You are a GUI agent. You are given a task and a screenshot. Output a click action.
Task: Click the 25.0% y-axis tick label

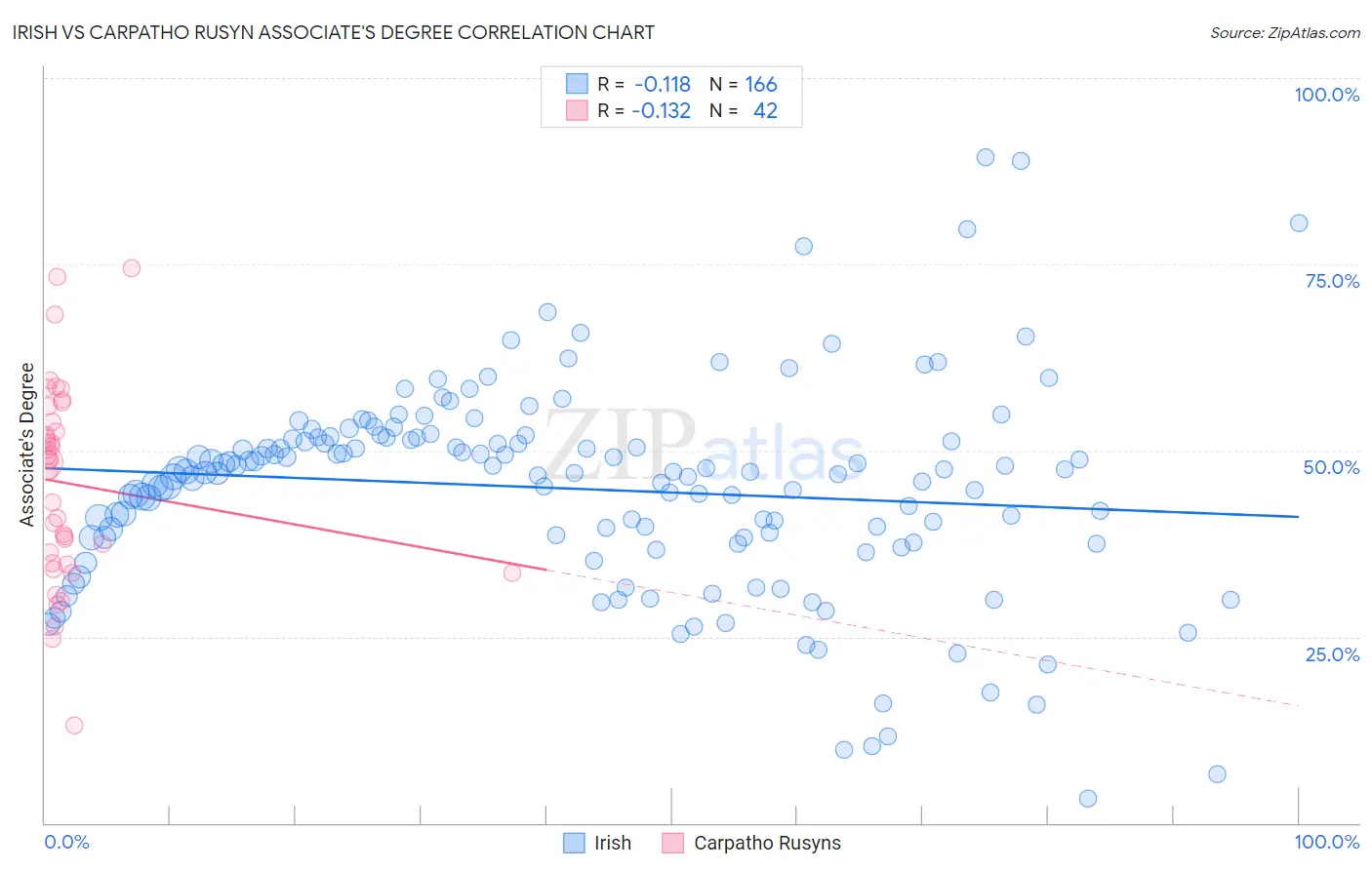point(1332,654)
